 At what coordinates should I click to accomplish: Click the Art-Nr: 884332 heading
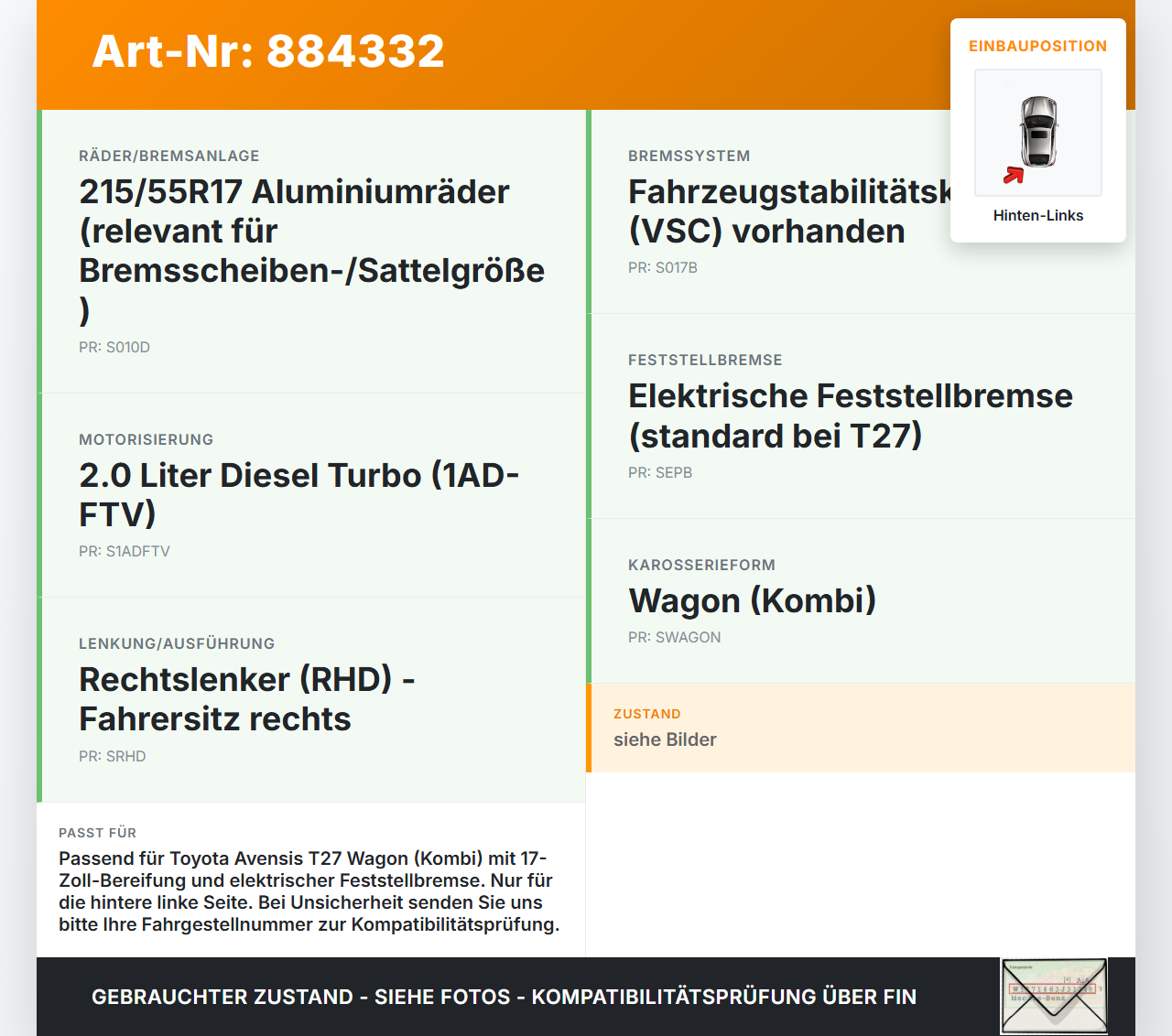click(268, 51)
